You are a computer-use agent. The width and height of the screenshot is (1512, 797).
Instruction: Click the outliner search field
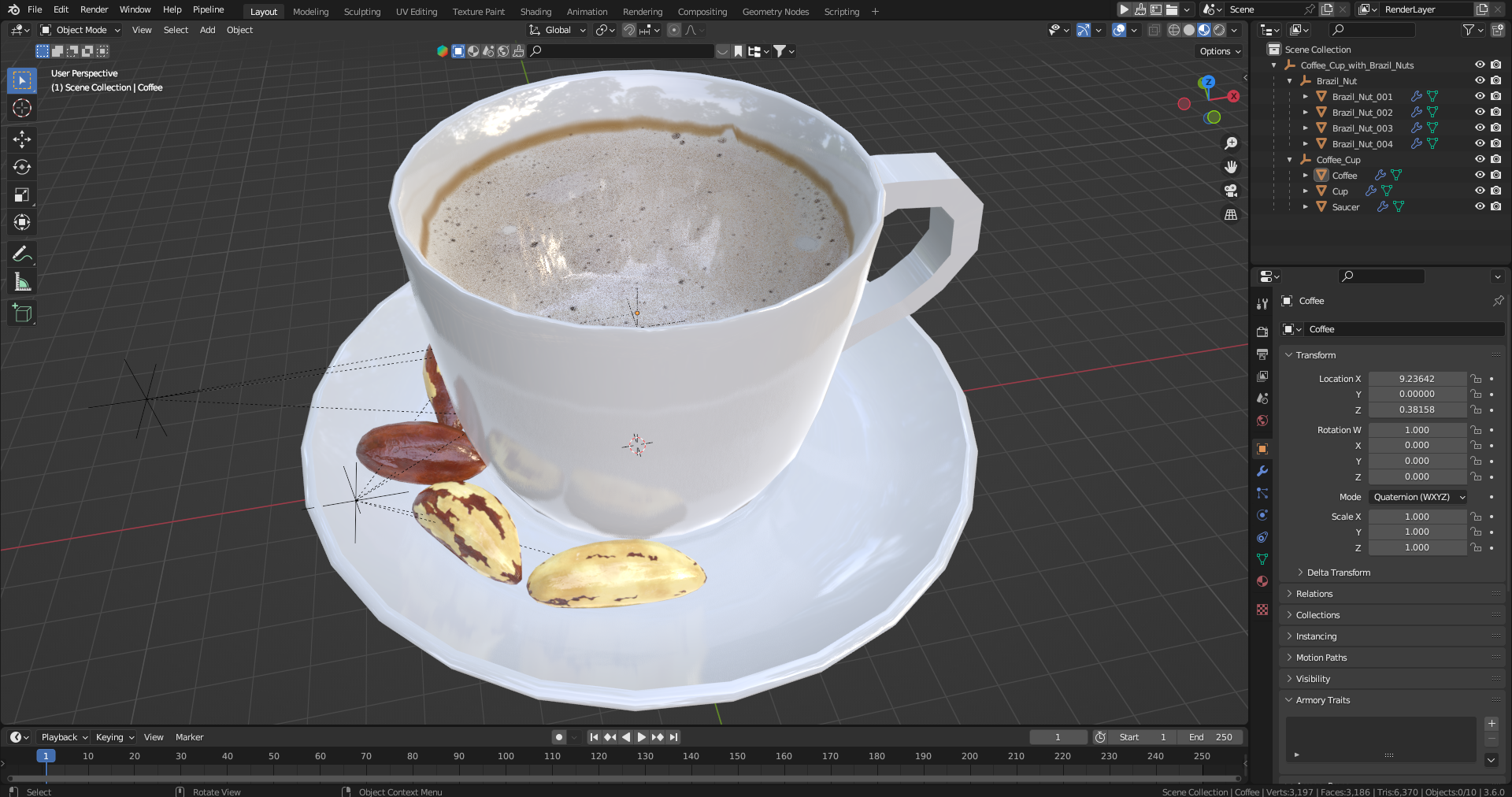(x=1372, y=30)
